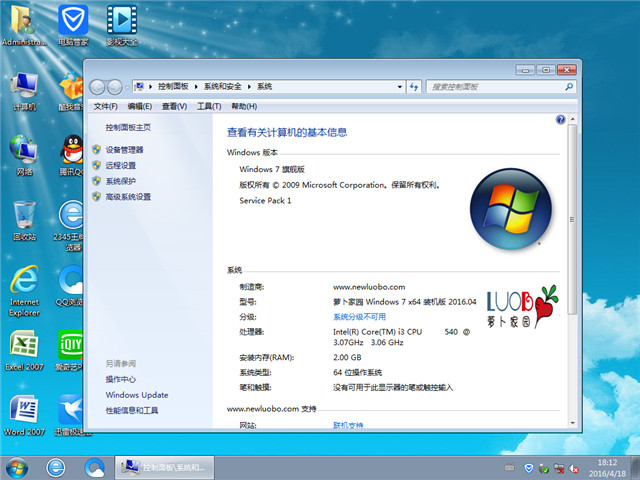Open the 查看(V) menu
Image resolution: width=640 pixels, height=480 pixels.
pos(174,107)
